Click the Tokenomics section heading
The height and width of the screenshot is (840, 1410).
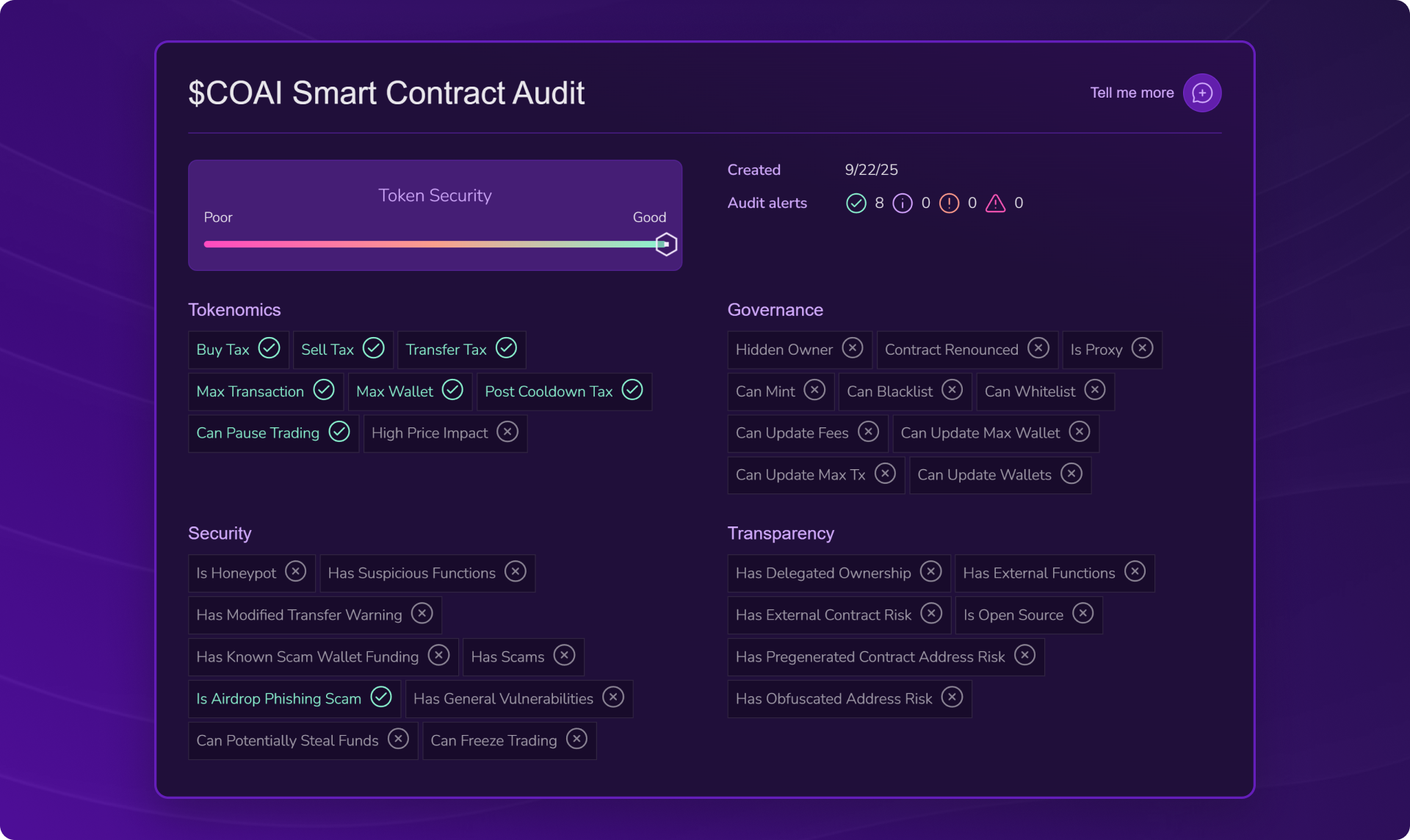coord(234,310)
